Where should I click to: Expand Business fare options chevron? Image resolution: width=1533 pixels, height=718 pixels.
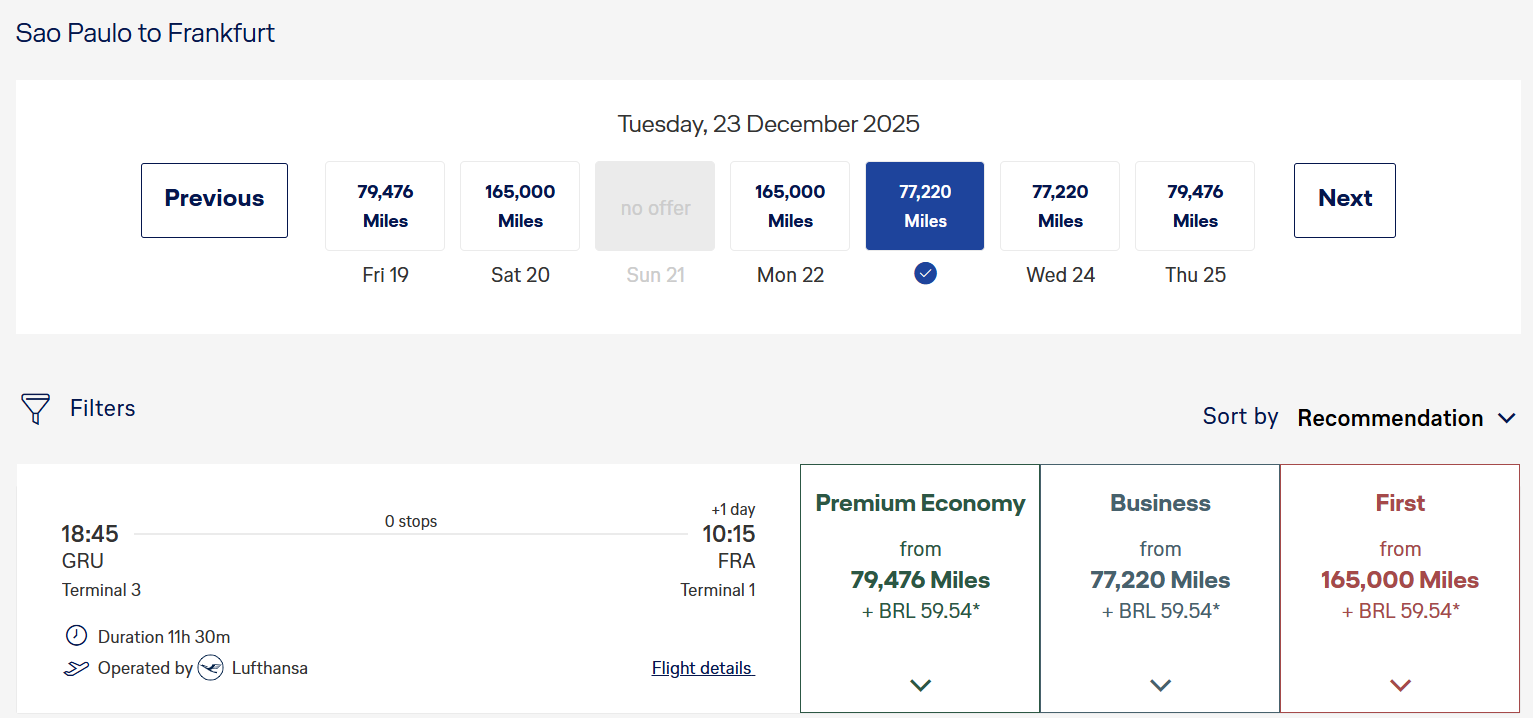(1160, 685)
